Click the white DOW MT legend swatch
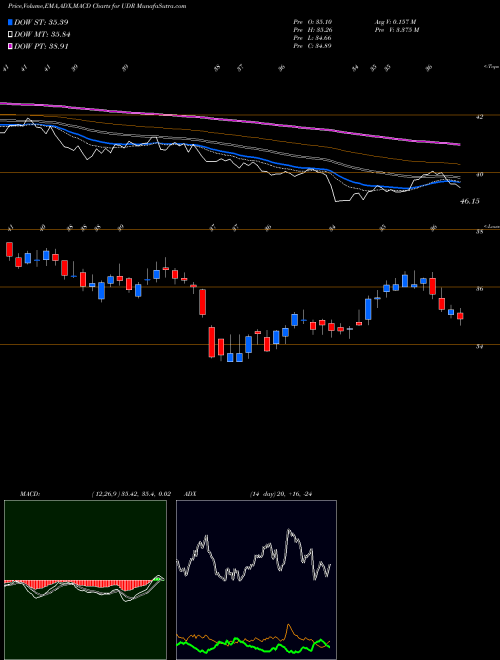500x660 pixels. tap(10, 35)
